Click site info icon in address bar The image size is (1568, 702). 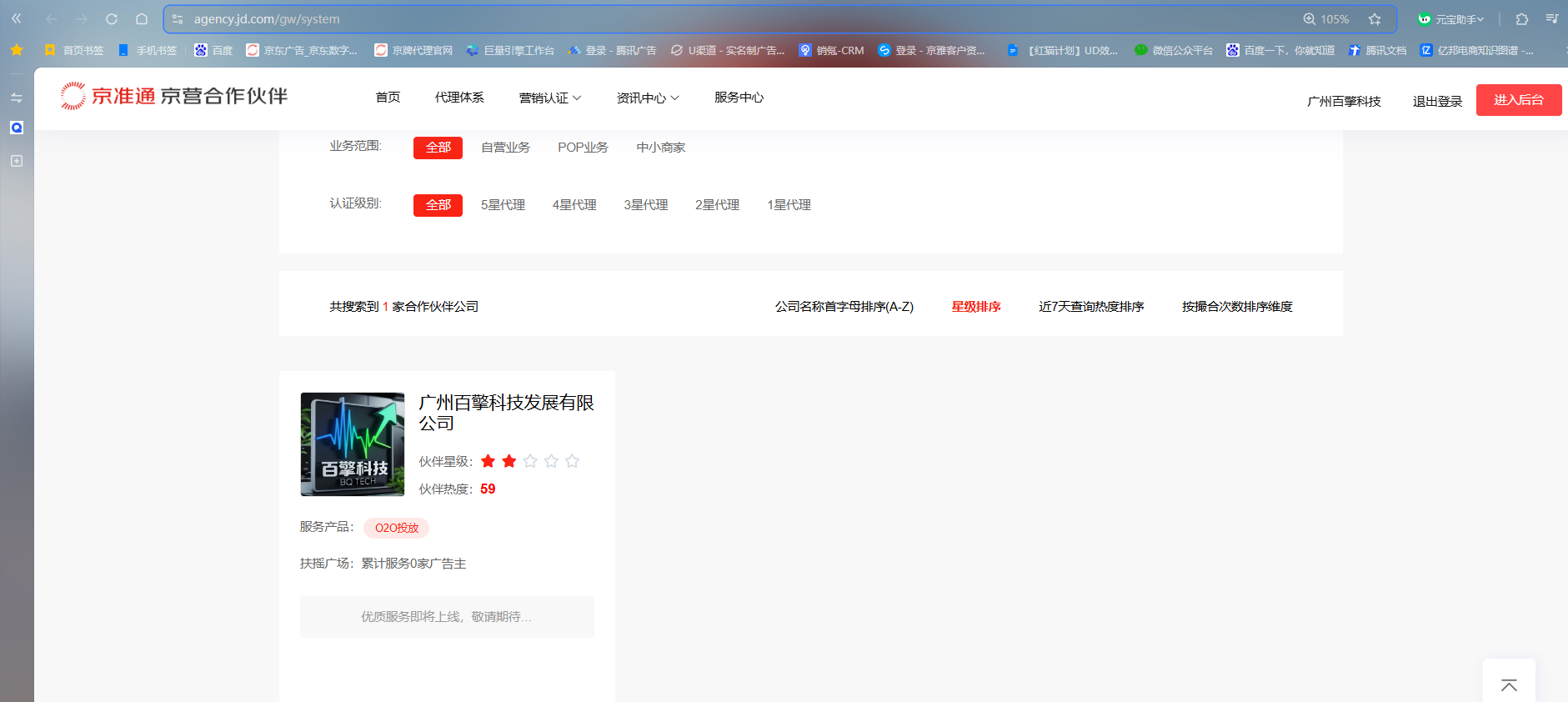coord(178,19)
